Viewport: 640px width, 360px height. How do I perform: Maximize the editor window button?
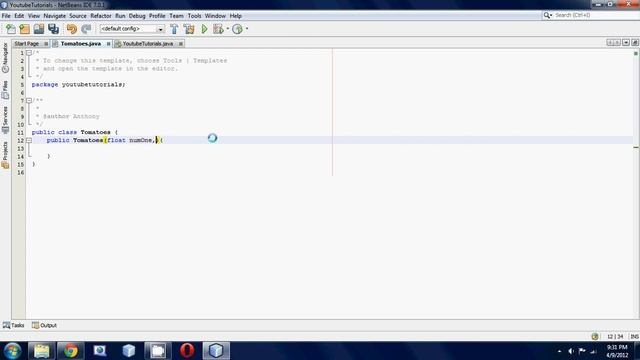coord(635,42)
